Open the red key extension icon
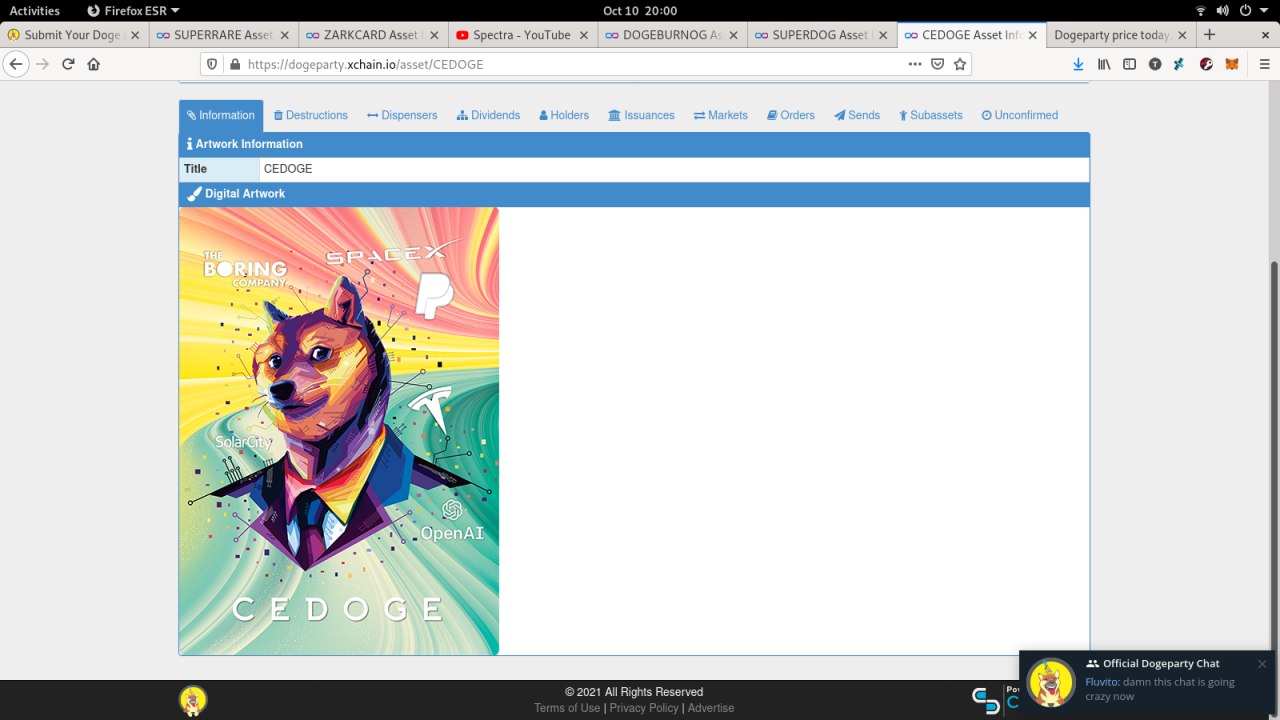1280x720 pixels. (x=1206, y=64)
